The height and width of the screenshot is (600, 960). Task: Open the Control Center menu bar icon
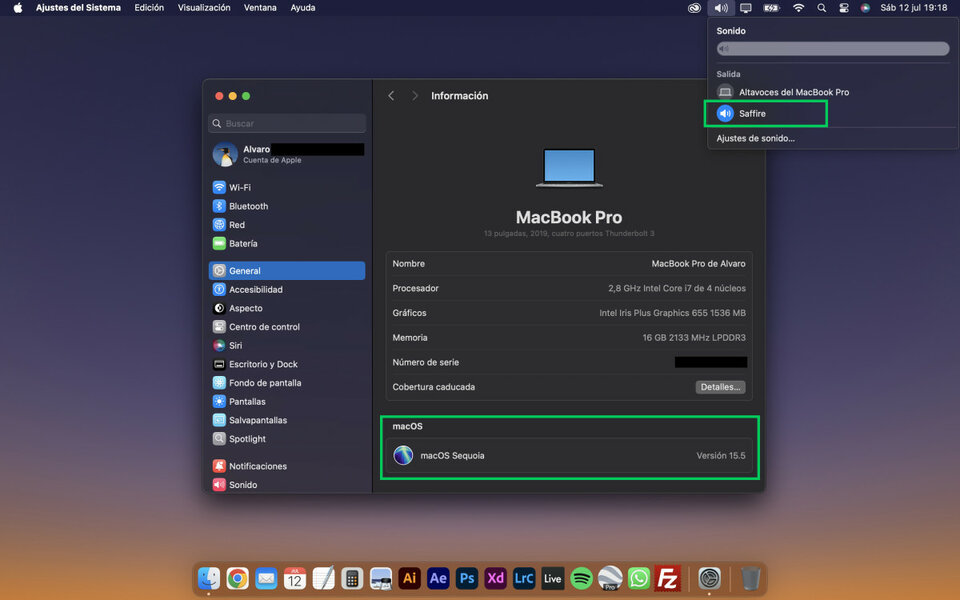843,8
